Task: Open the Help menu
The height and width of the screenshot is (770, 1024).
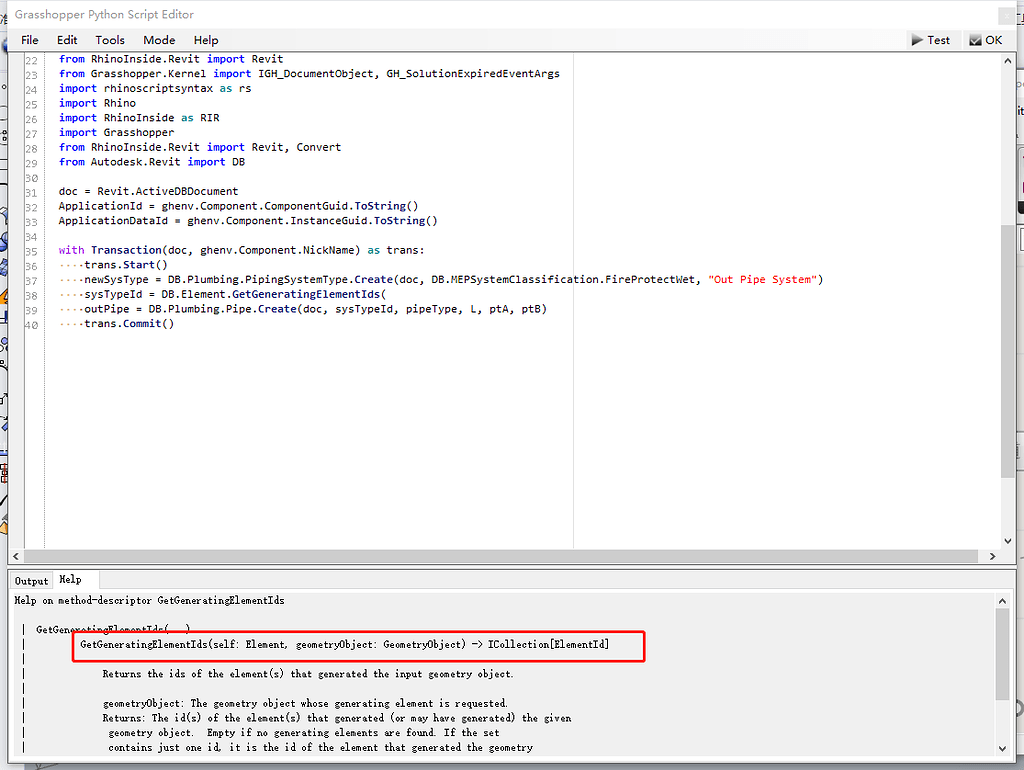Action: coord(206,40)
